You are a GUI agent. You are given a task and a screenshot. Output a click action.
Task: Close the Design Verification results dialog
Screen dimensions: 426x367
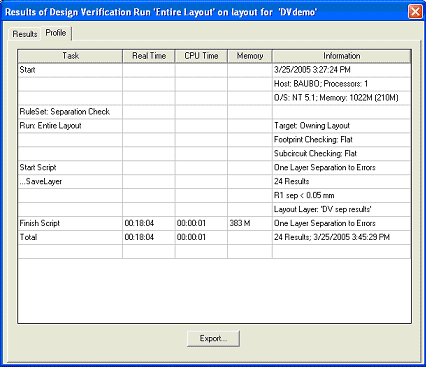pyautogui.click(x=415, y=12)
